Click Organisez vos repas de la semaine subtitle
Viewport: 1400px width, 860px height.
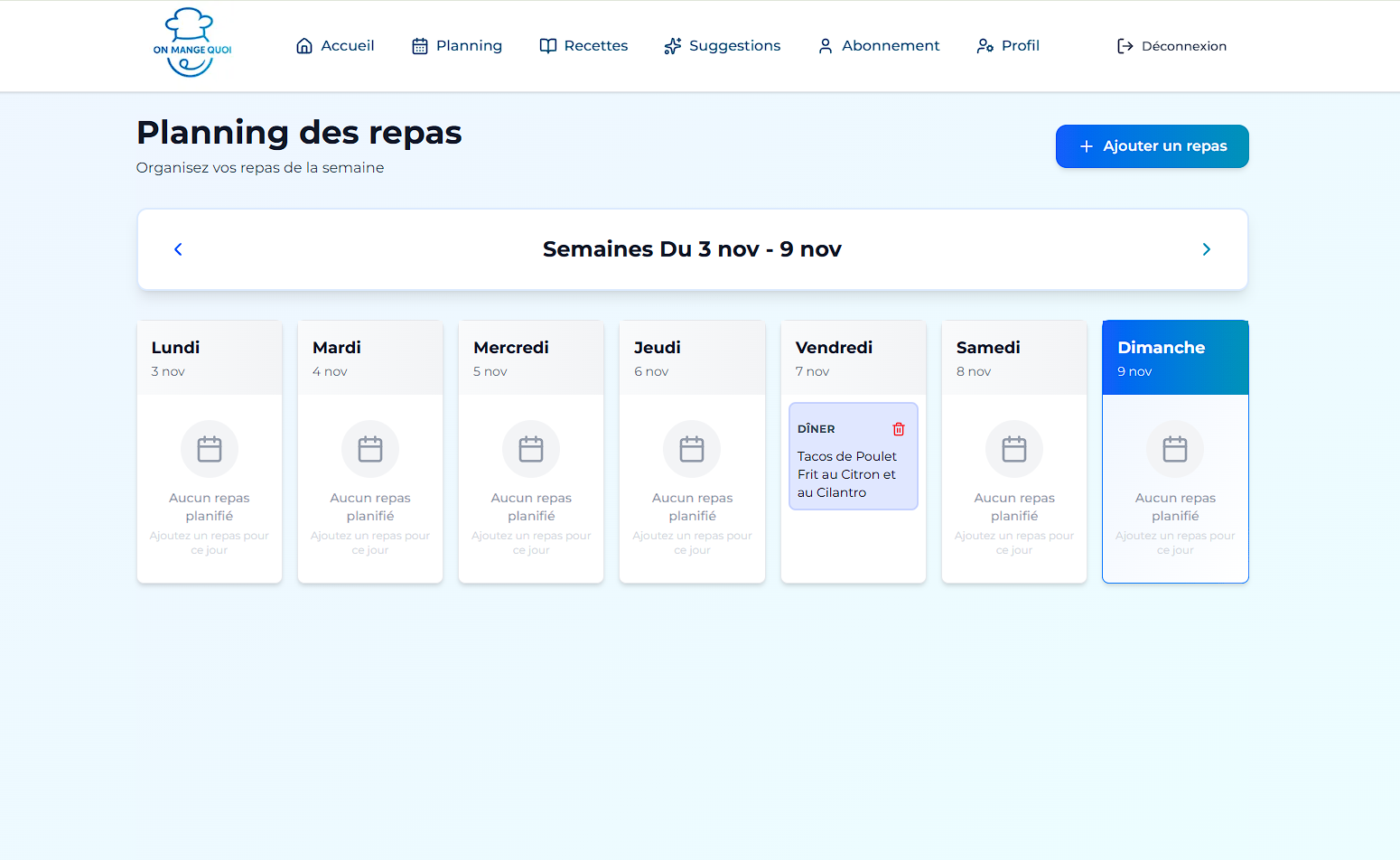[260, 168]
